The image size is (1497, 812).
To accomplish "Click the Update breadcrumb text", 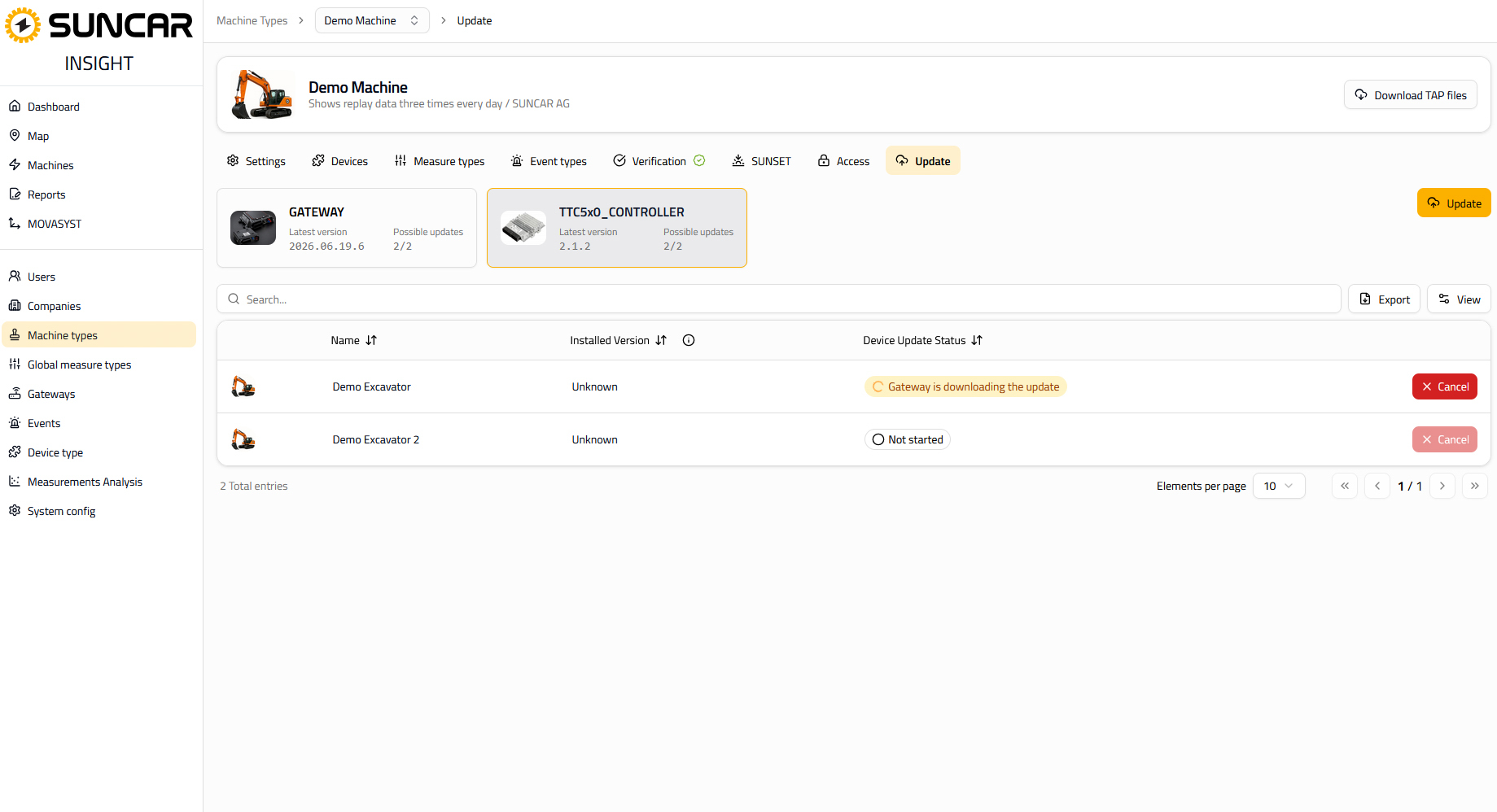I will pos(475,20).
